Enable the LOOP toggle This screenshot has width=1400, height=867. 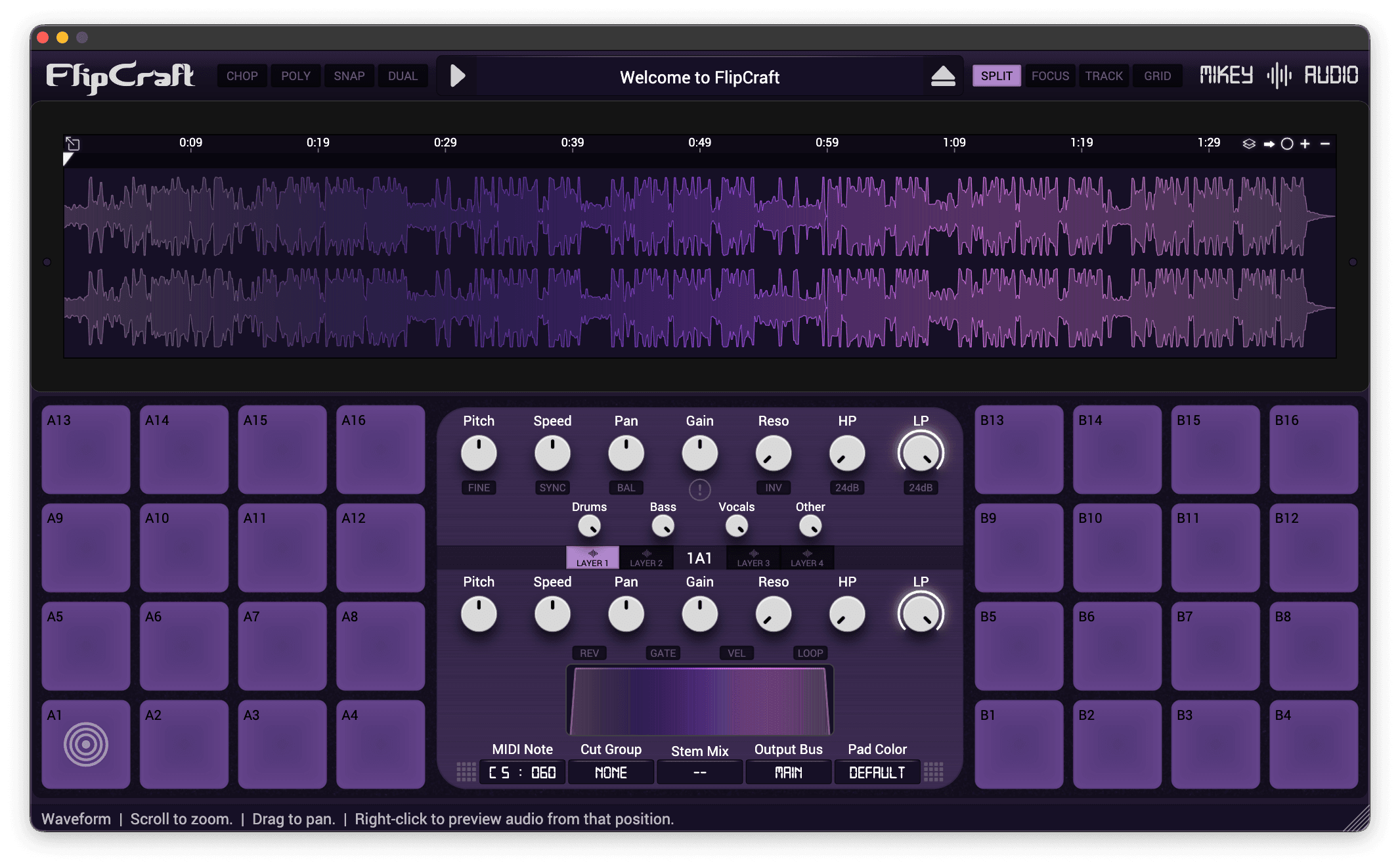[x=810, y=653]
